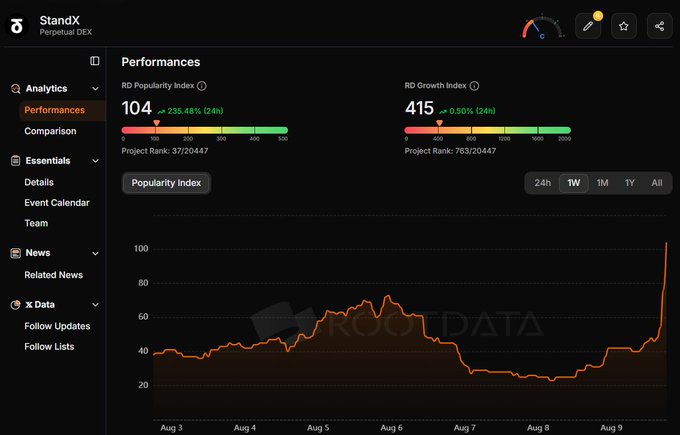Open info tooltip for RD Growth Index

click(x=474, y=86)
